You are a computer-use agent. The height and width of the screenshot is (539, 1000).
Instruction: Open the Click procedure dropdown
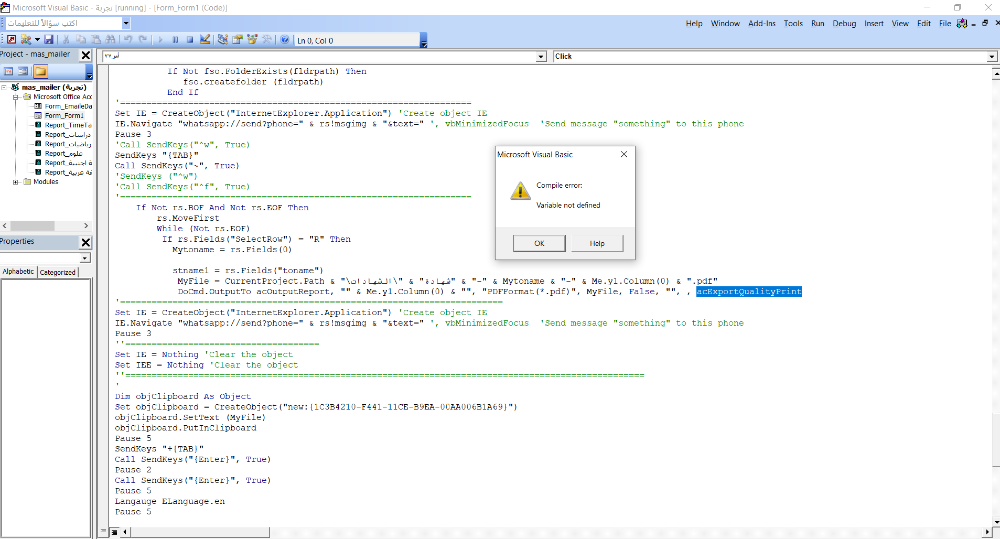(992, 57)
